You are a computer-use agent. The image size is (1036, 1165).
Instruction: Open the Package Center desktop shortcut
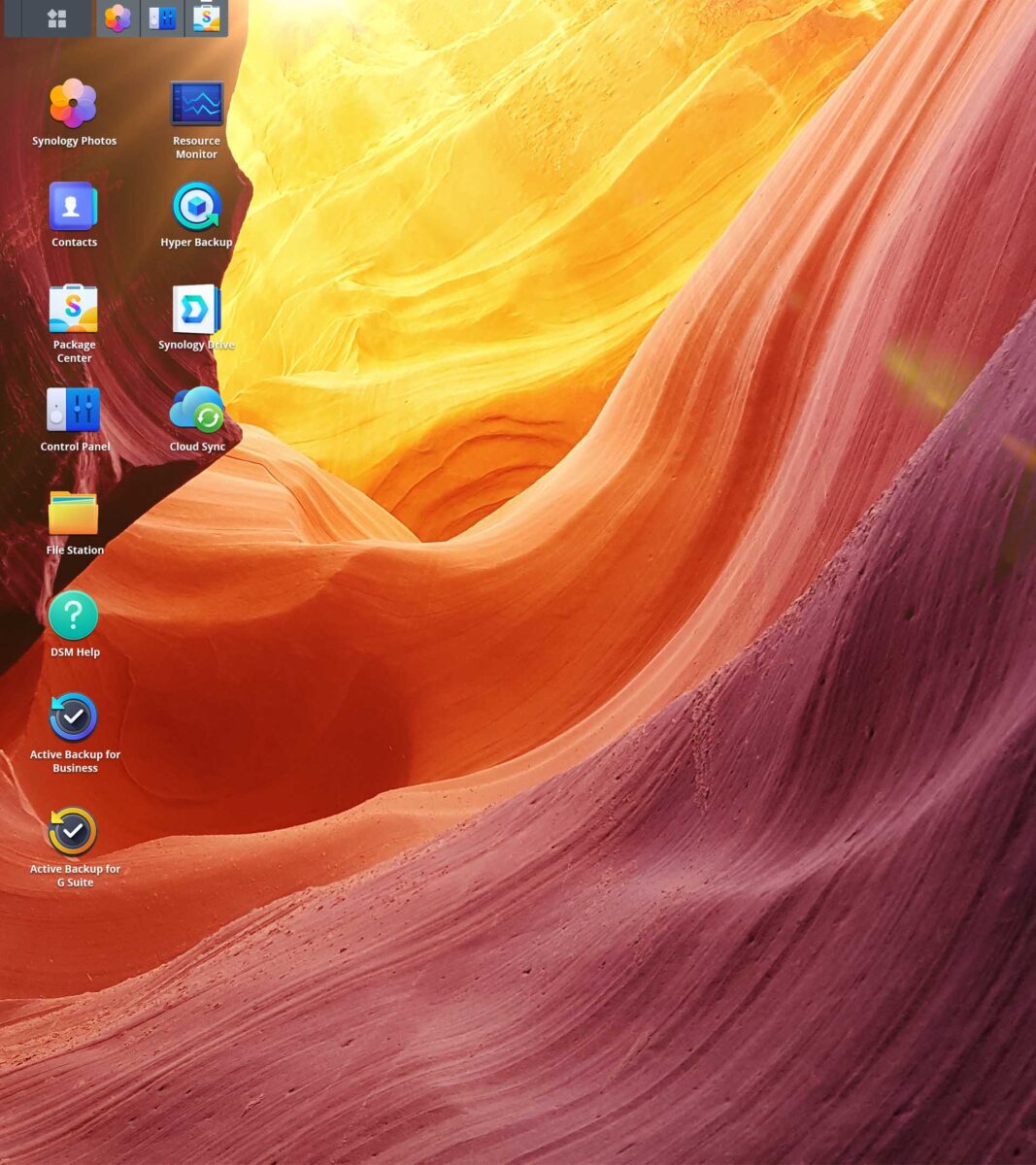(x=74, y=309)
